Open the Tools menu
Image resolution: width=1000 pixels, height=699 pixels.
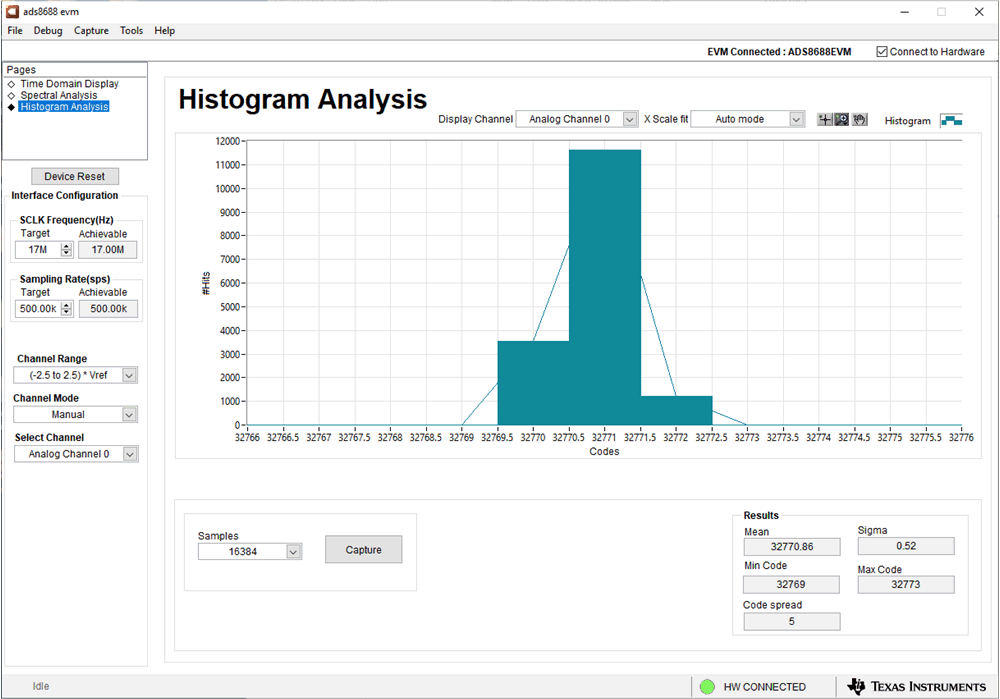click(x=131, y=31)
